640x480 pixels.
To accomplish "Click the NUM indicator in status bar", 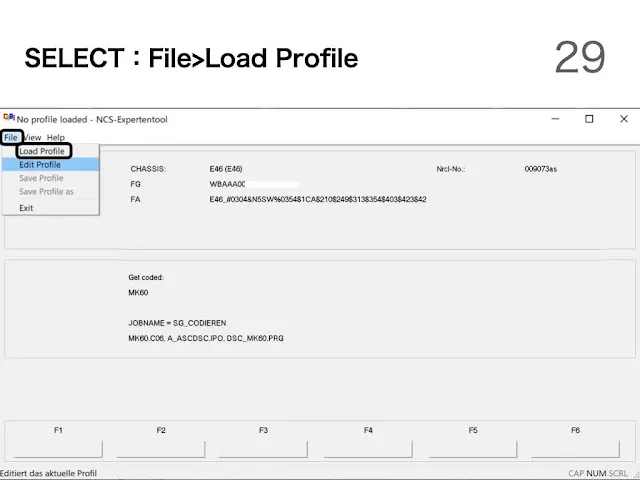I will 596,473.
